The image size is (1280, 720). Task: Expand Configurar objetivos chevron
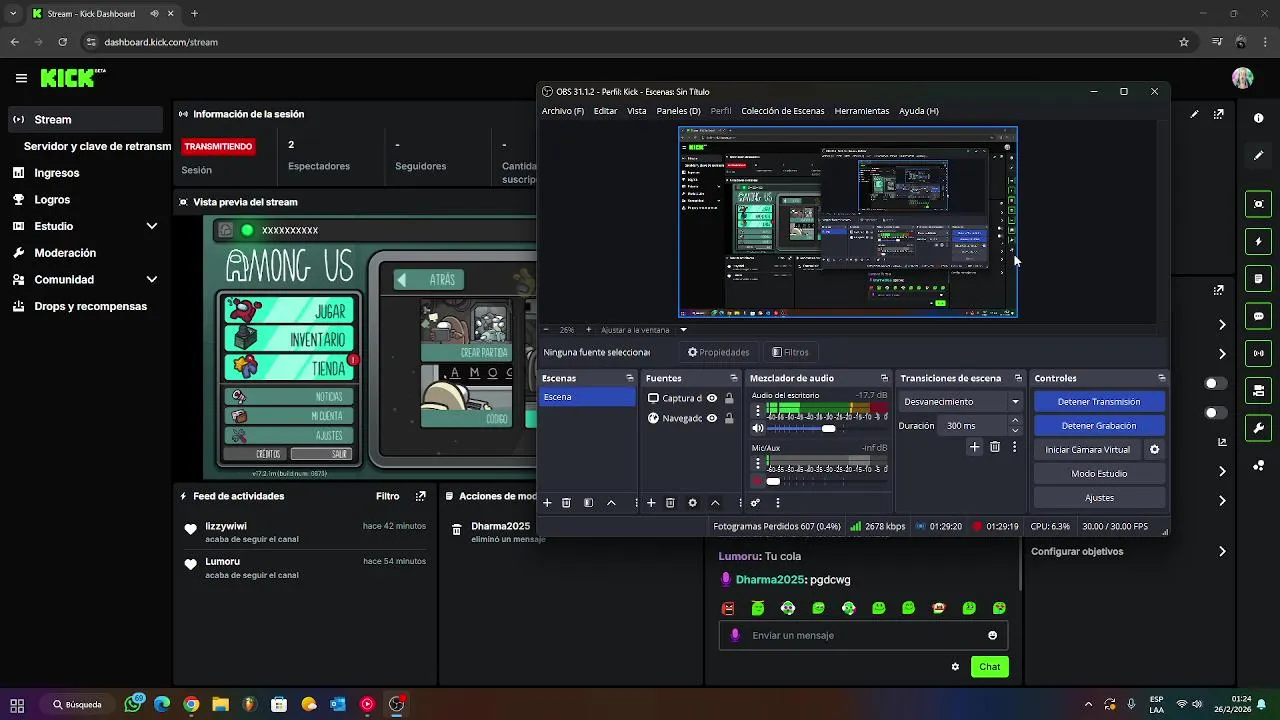tap(1222, 551)
